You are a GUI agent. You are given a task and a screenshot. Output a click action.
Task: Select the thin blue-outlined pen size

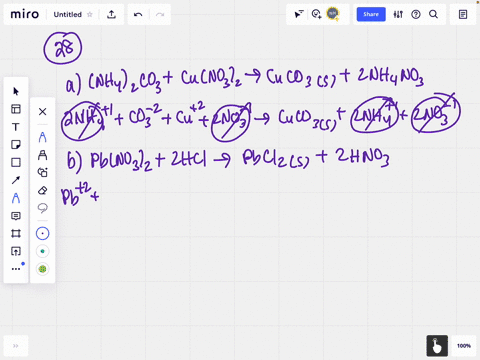pyautogui.click(x=42, y=233)
